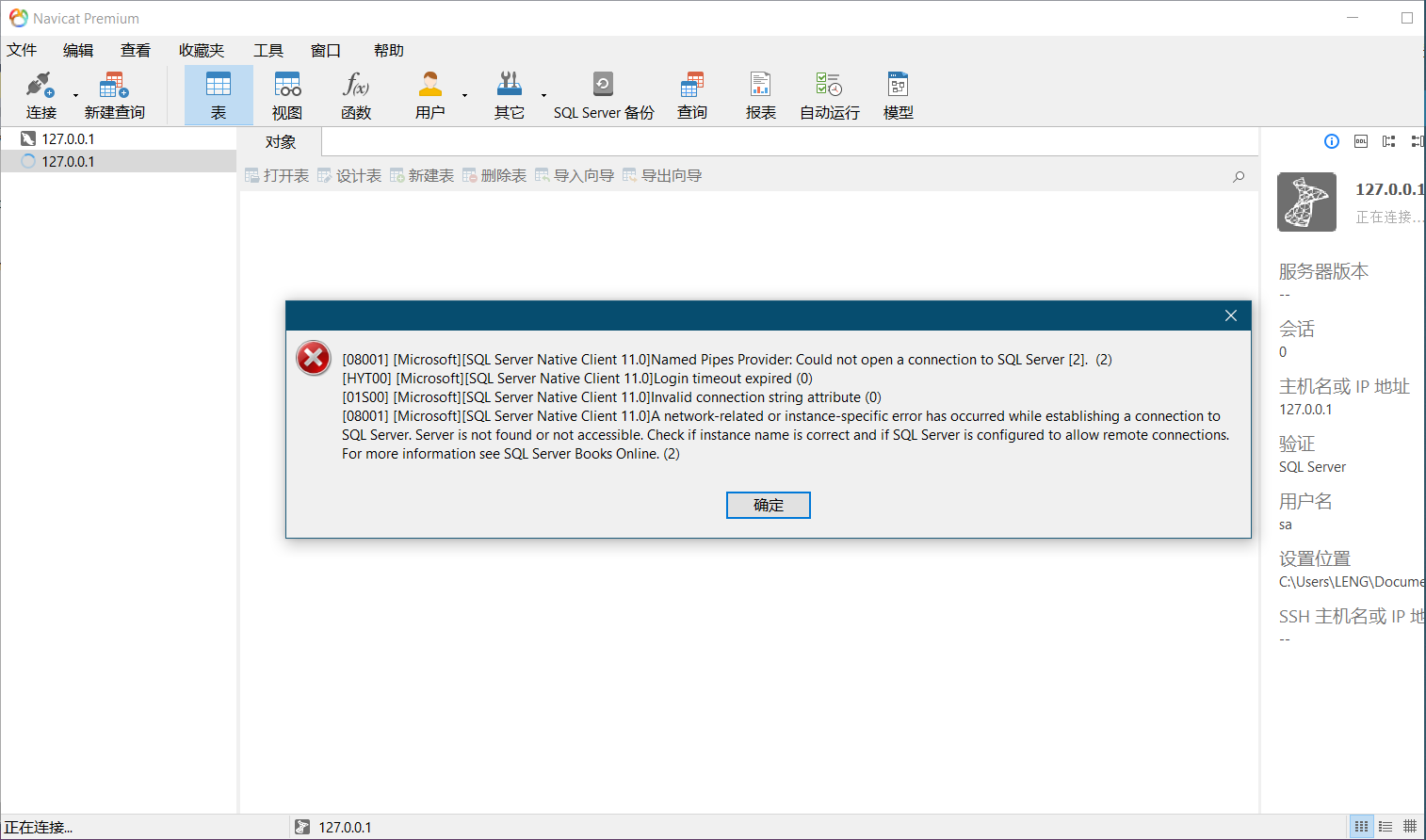Click the 服务器版本 label in info pane
1426x840 pixels.
coord(1323,271)
